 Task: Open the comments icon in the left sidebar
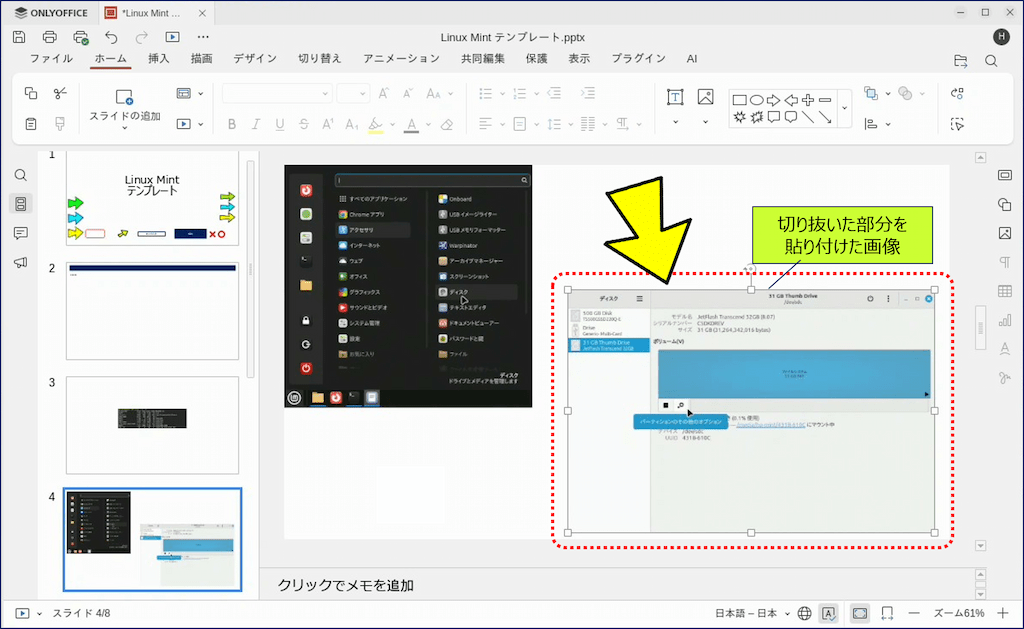tap(20, 233)
